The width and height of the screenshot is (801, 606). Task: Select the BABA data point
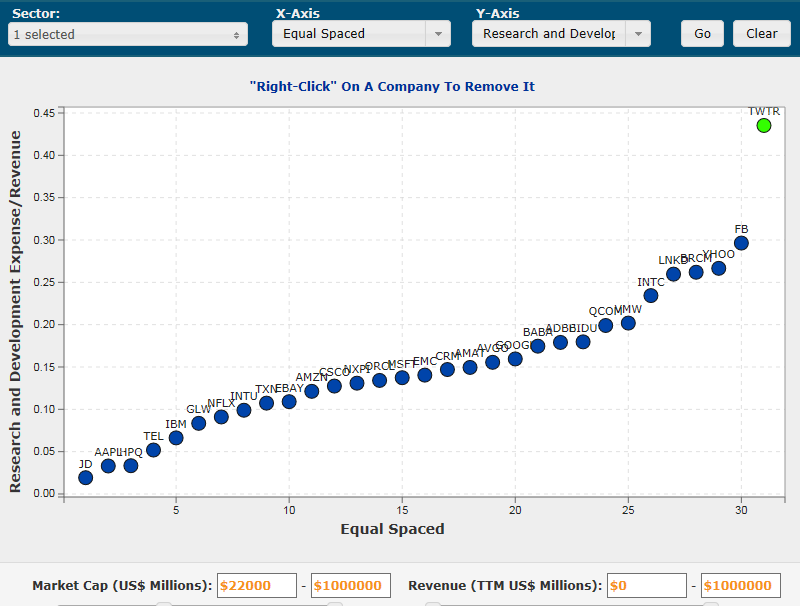(537, 346)
